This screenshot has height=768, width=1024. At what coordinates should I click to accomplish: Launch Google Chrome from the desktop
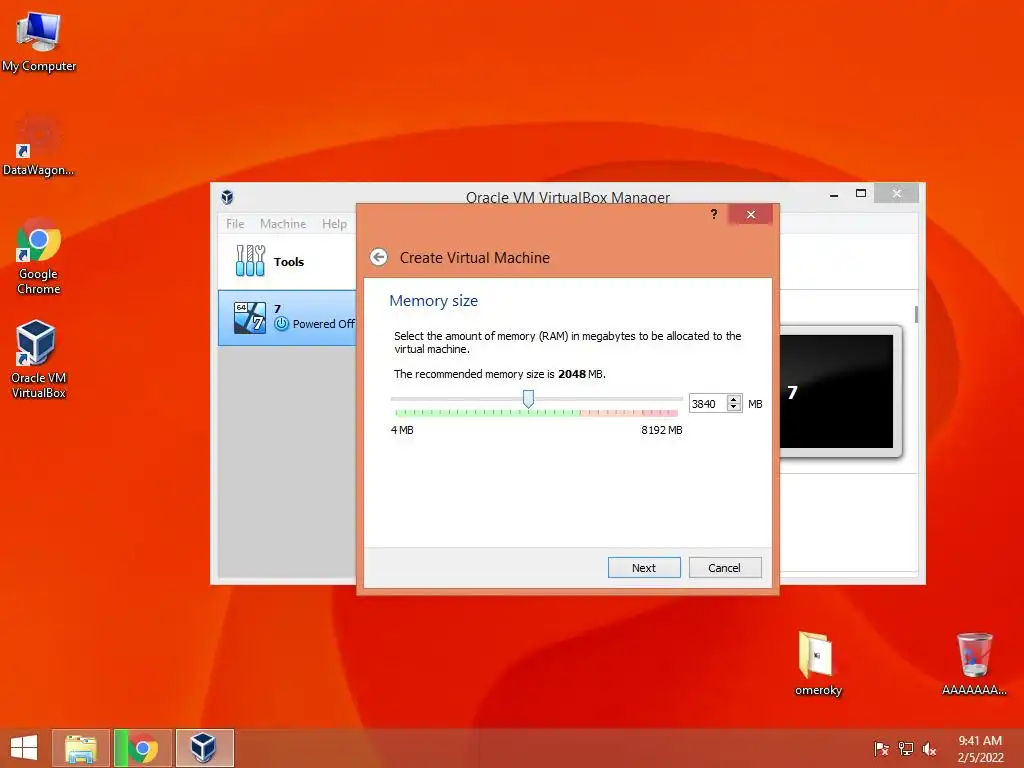point(39,256)
